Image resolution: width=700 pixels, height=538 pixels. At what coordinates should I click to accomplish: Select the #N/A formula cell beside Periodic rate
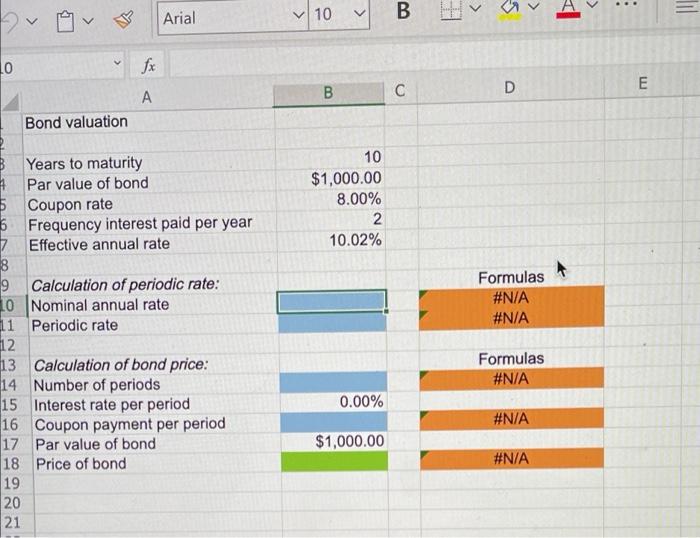coord(512,319)
